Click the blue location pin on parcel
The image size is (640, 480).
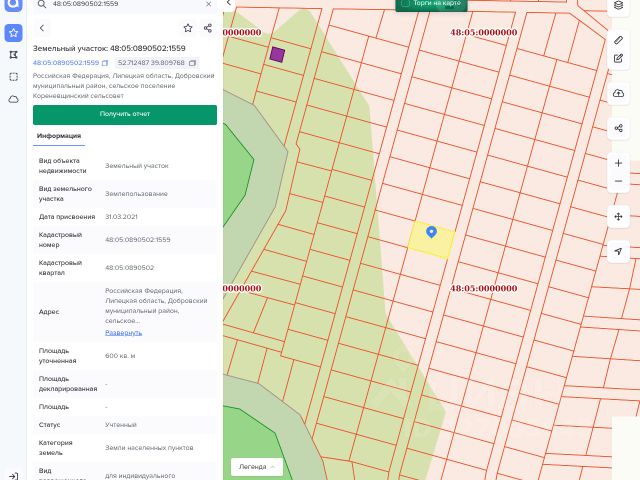tap(431, 232)
